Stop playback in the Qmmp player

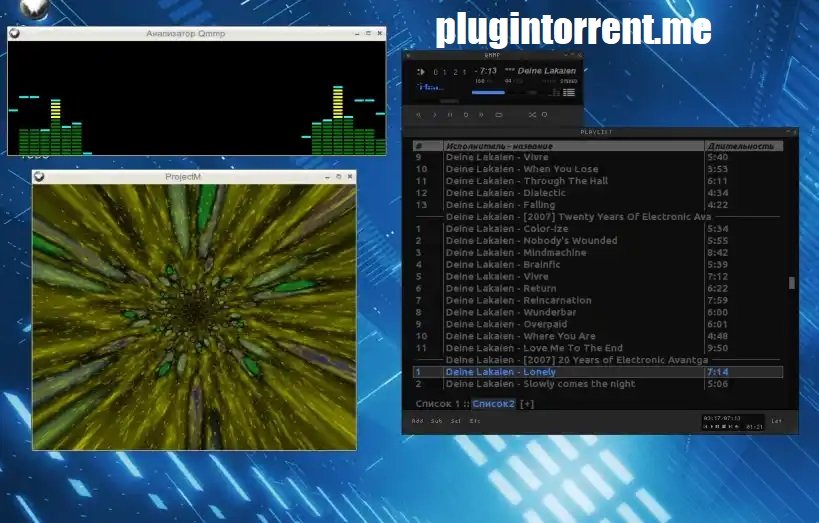click(x=465, y=115)
